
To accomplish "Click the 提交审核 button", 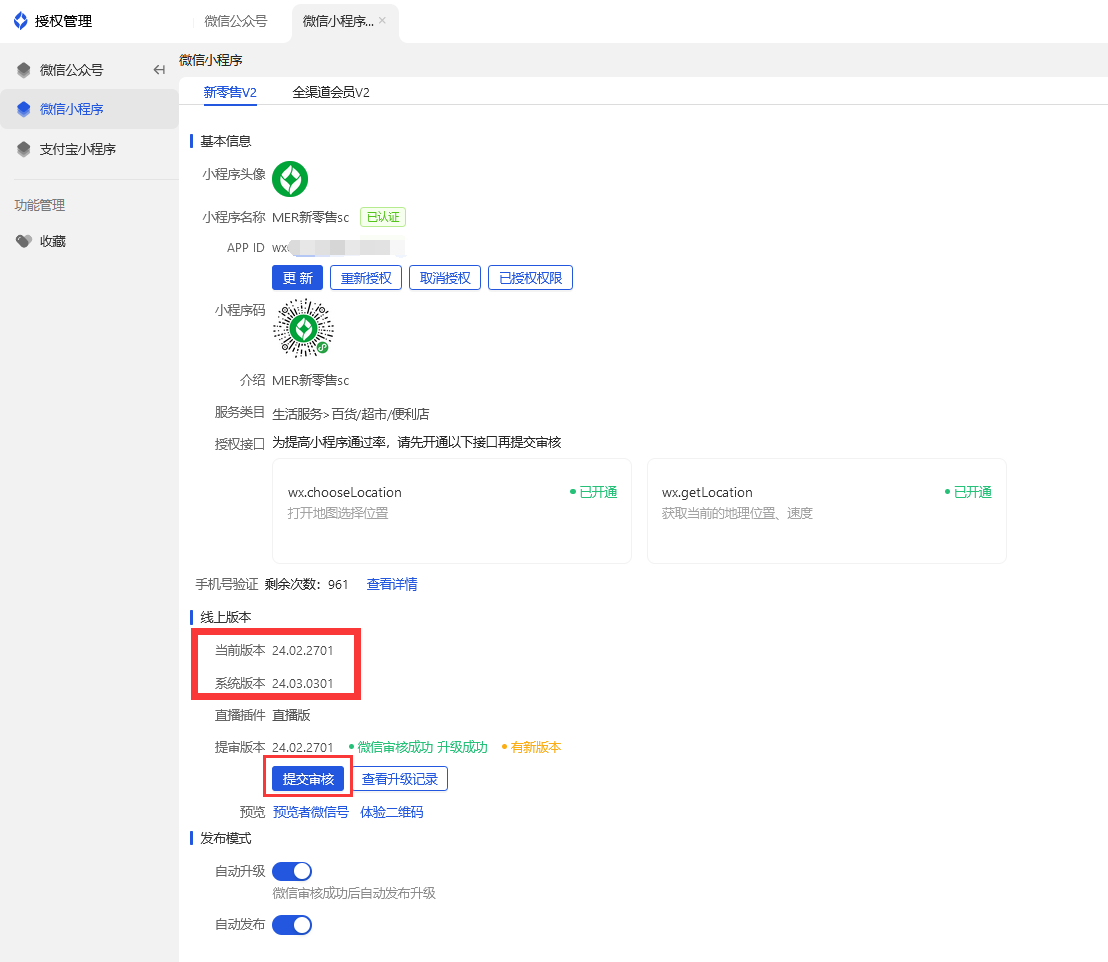I will point(308,779).
